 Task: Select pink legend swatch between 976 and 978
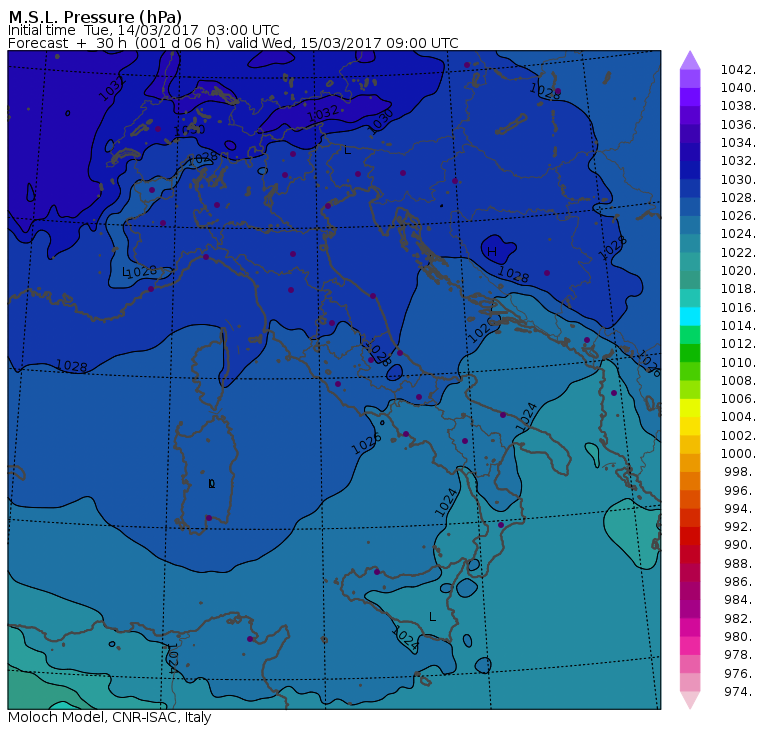690,664
